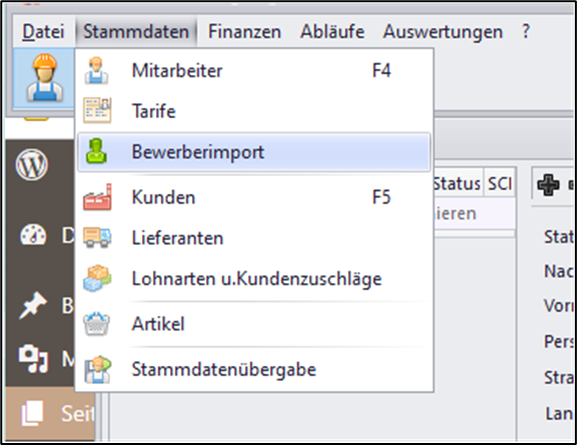The image size is (577, 445).
Task: Open the Datei menu
Action: click(x=43, y=31)
